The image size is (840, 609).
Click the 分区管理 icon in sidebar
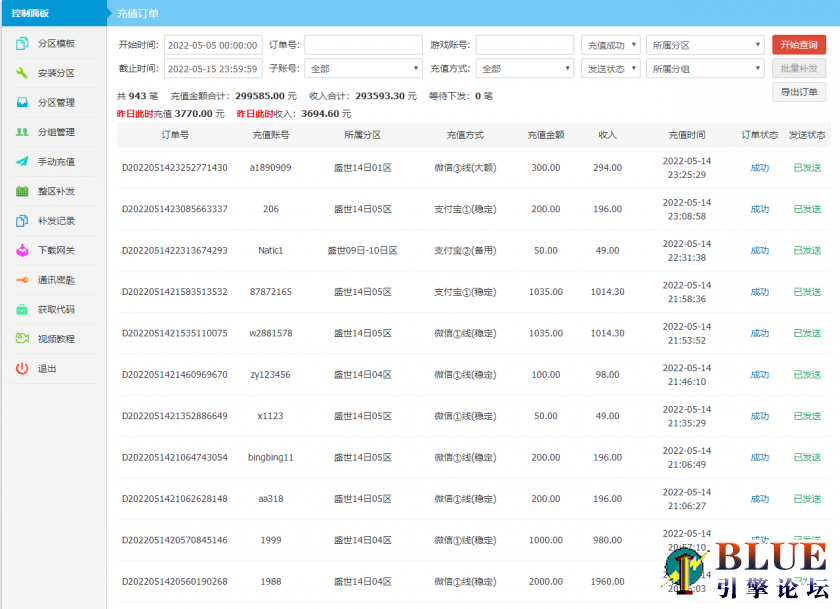pos(22,103)
